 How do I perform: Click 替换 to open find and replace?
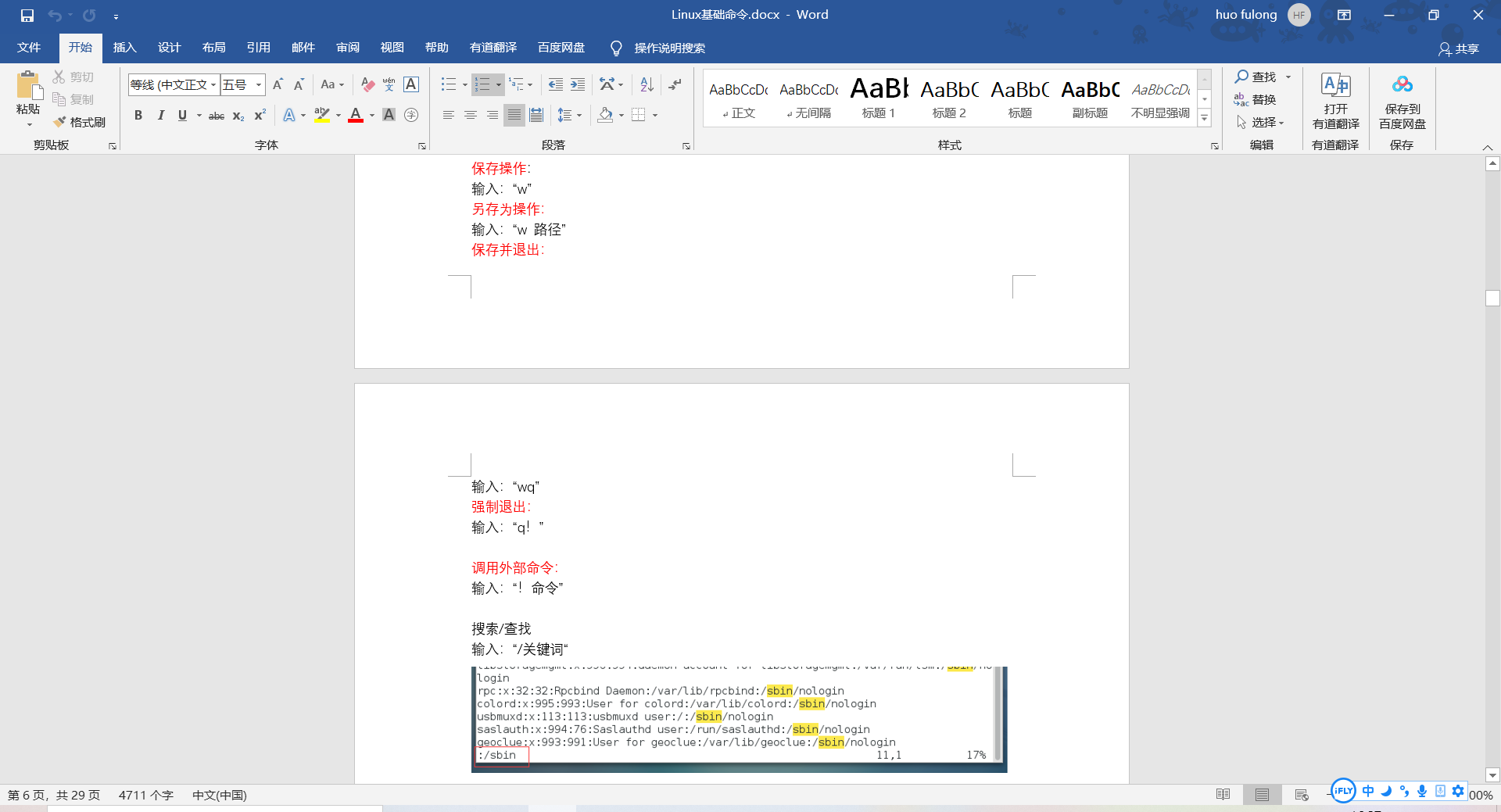(x=1263, y=99)
